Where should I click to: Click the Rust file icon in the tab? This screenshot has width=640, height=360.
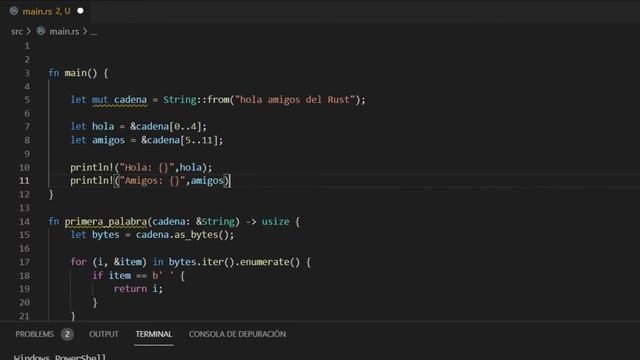(x=14, y=11)
